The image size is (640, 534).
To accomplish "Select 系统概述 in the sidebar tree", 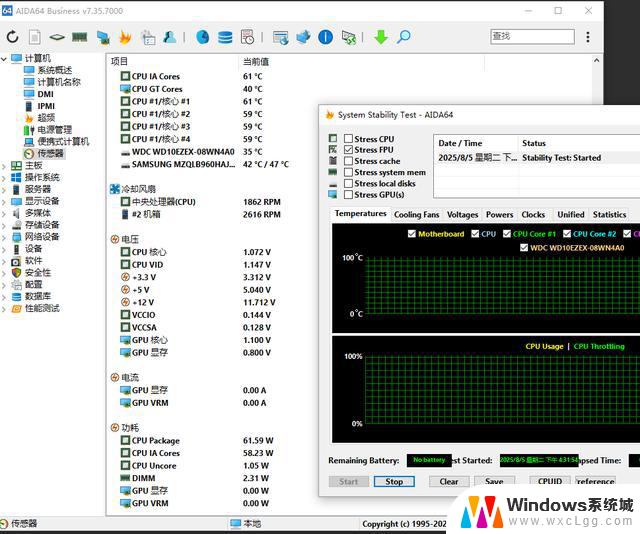I will click(x=55, y=70).
